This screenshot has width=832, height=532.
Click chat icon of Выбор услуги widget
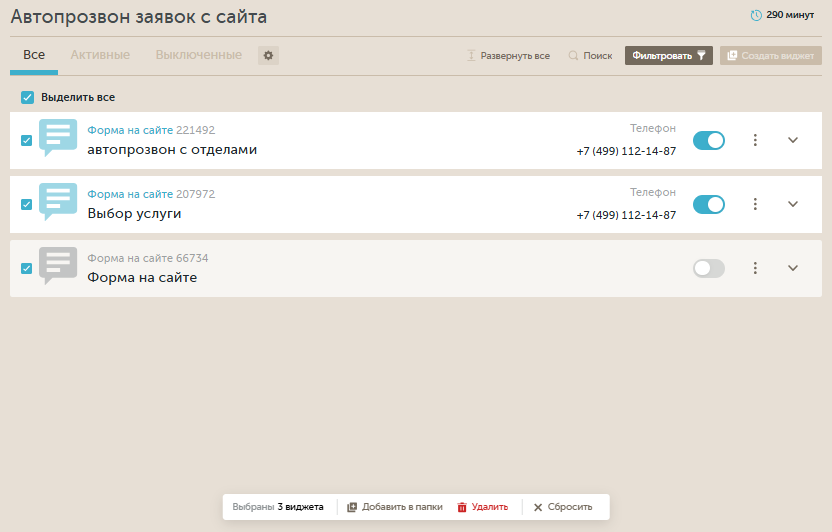[58, 202]
